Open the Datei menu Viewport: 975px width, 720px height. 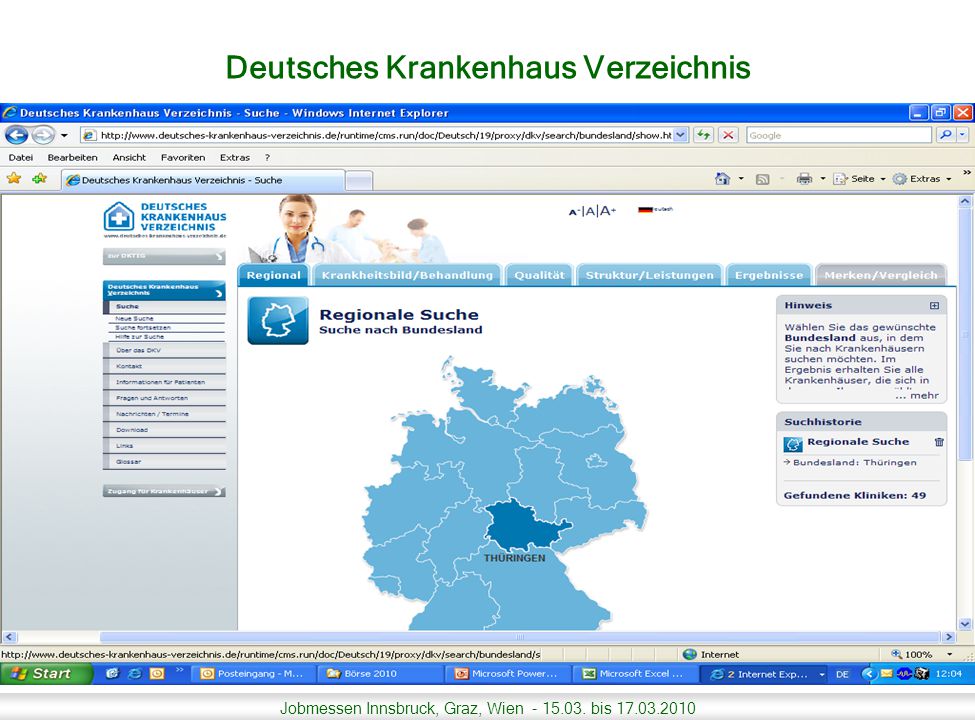(21, 157)
